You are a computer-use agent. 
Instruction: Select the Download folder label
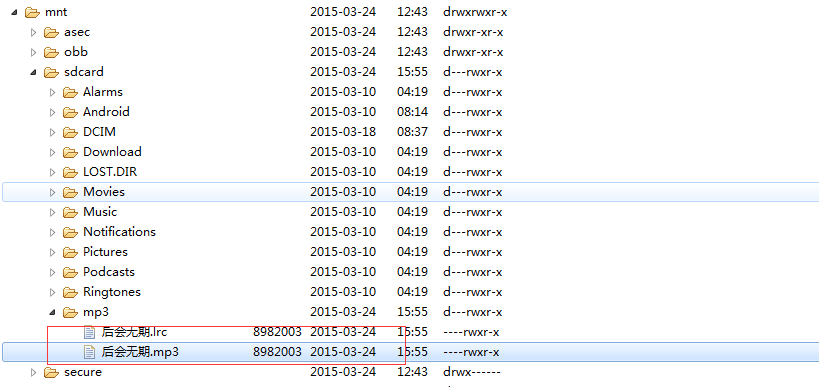112,152
